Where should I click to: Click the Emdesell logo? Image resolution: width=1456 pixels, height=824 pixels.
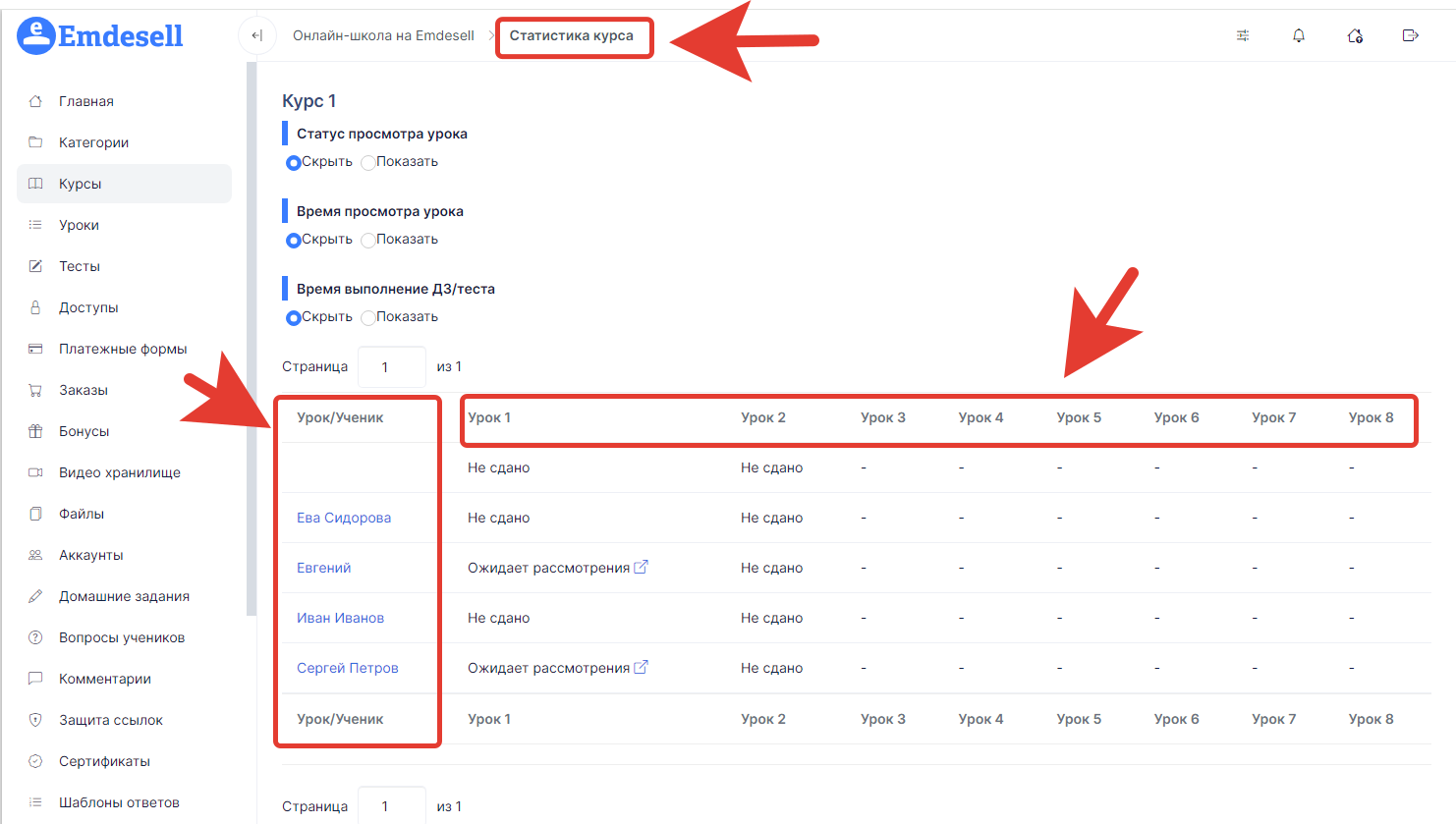click(x=100, y=36)
